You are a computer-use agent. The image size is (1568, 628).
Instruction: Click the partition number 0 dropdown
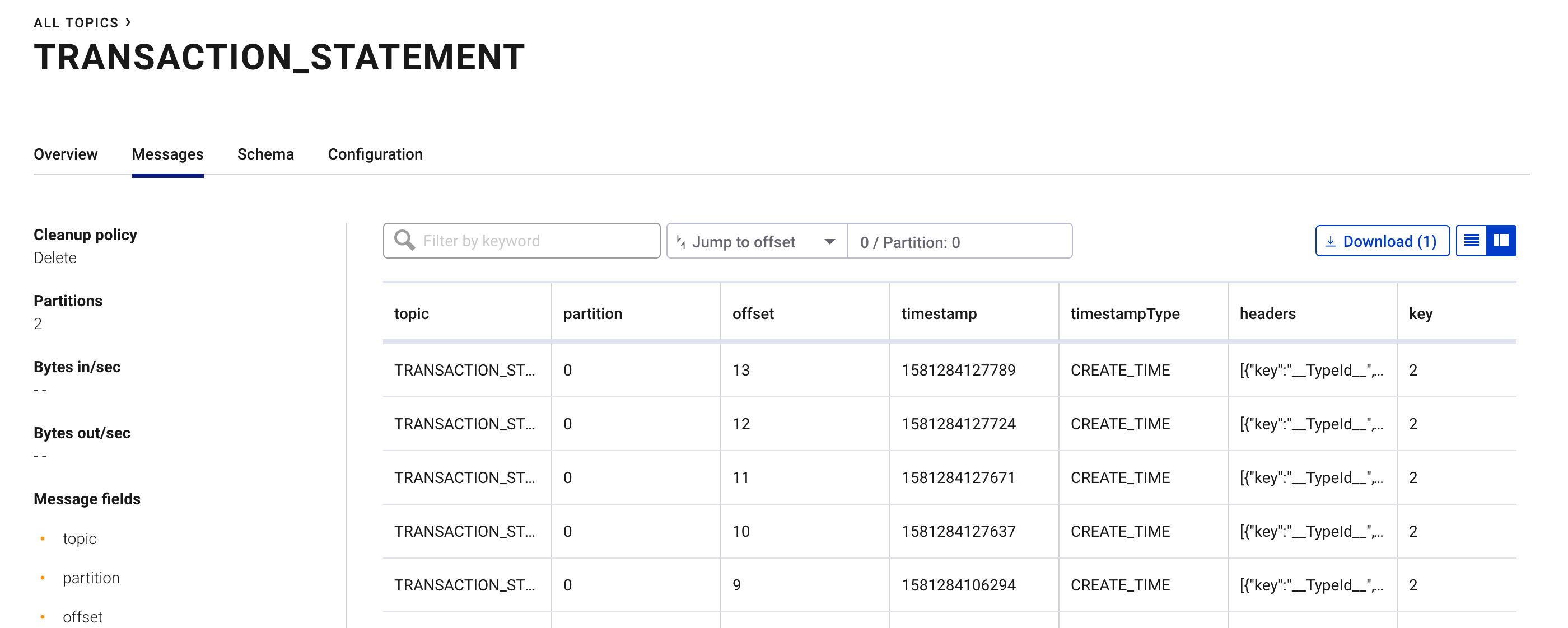pyautogui.click(x=958, y=241)
